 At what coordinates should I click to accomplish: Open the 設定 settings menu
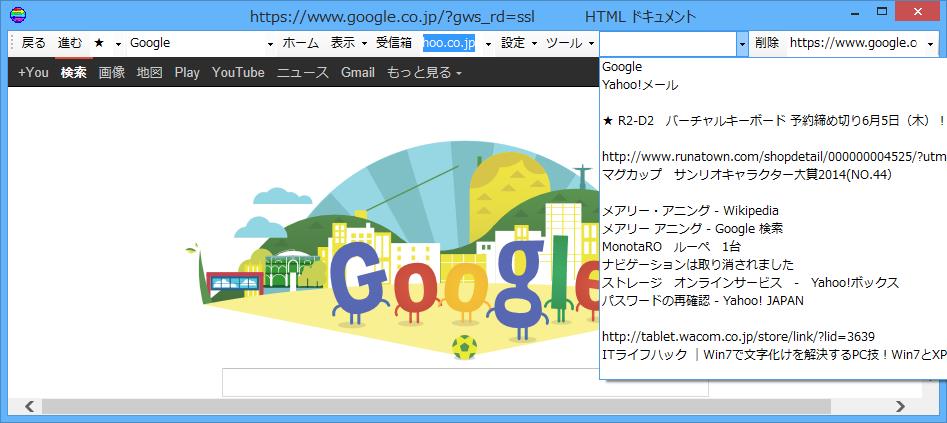point(519,44)
